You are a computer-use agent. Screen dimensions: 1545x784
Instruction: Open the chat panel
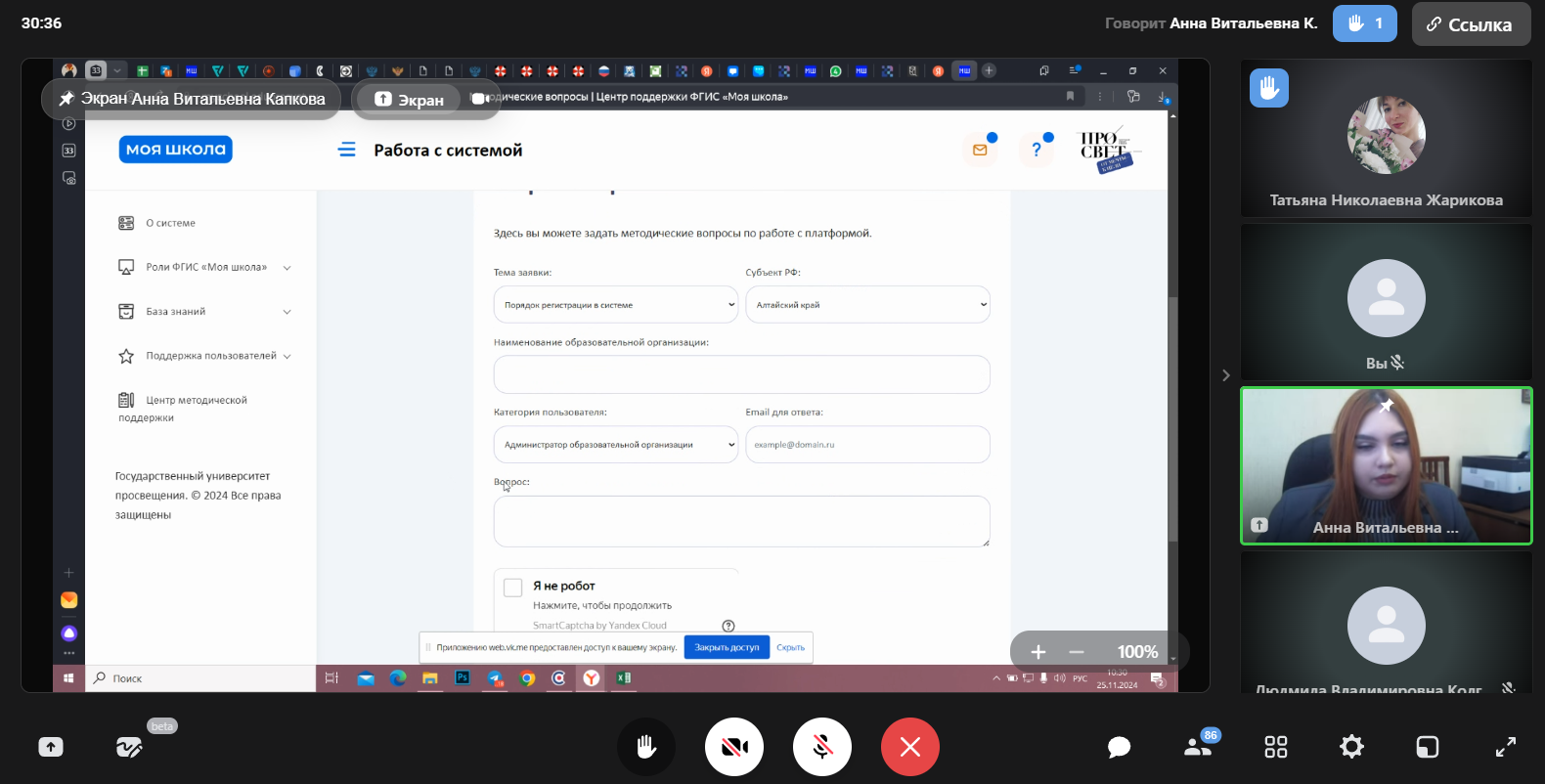(1119, 747)
